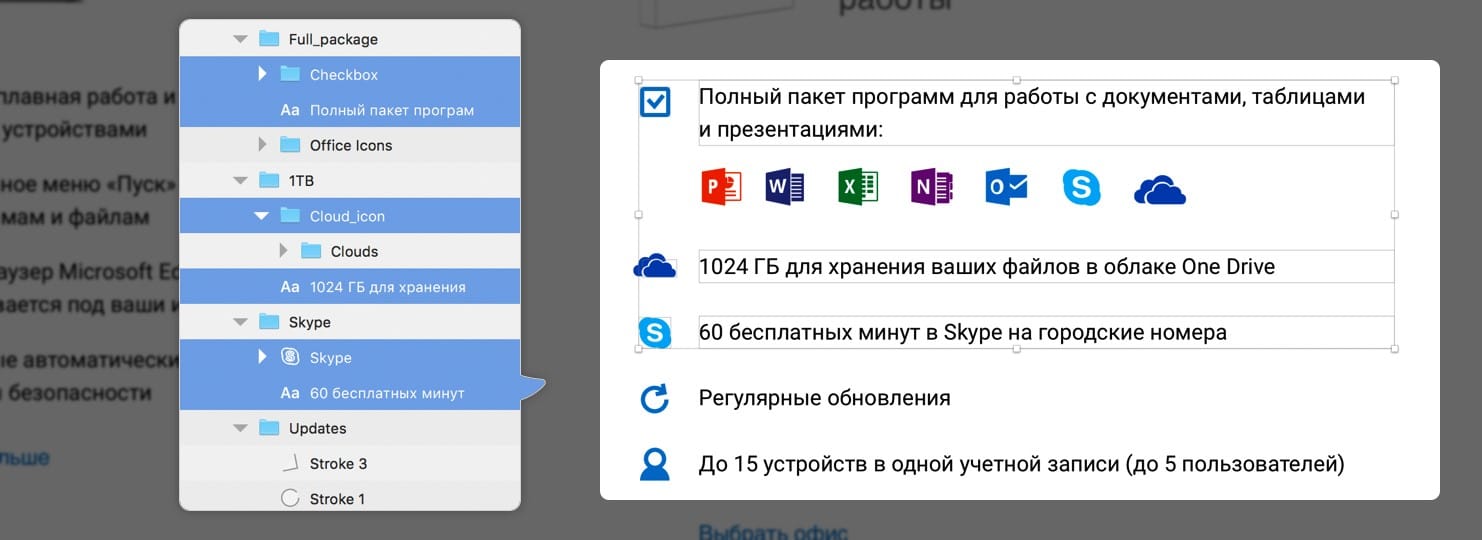Click the Aa text icon of 60 бесплатных минут layer

[x=290, y=393]
